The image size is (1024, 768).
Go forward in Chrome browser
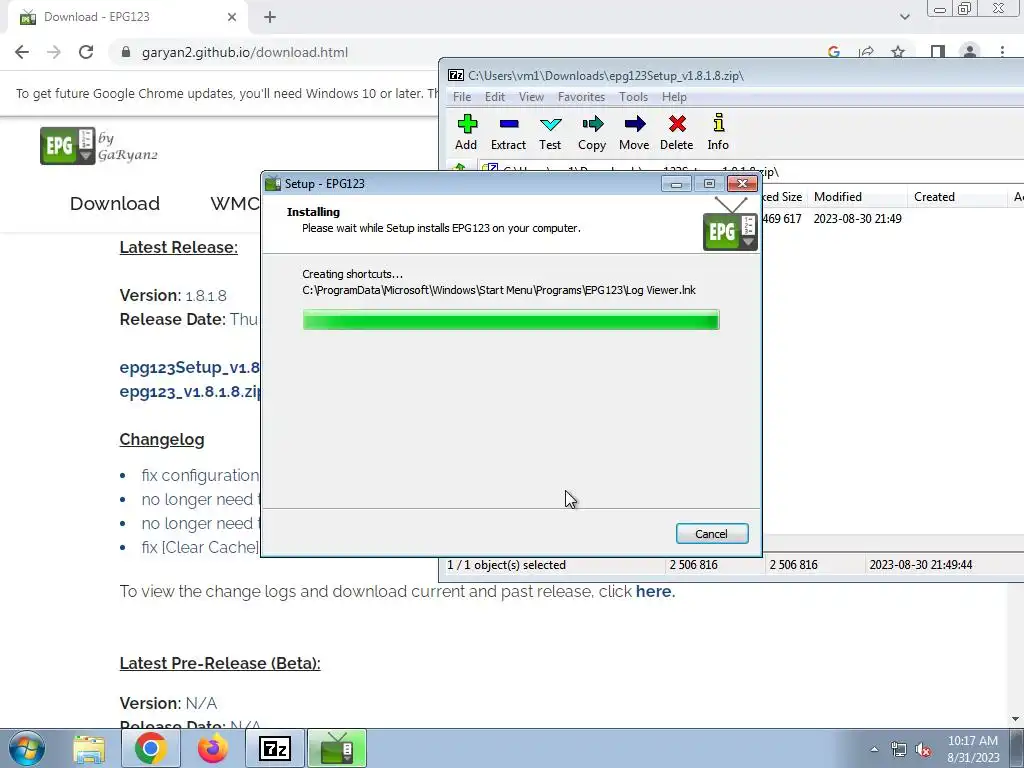(54, 52)
